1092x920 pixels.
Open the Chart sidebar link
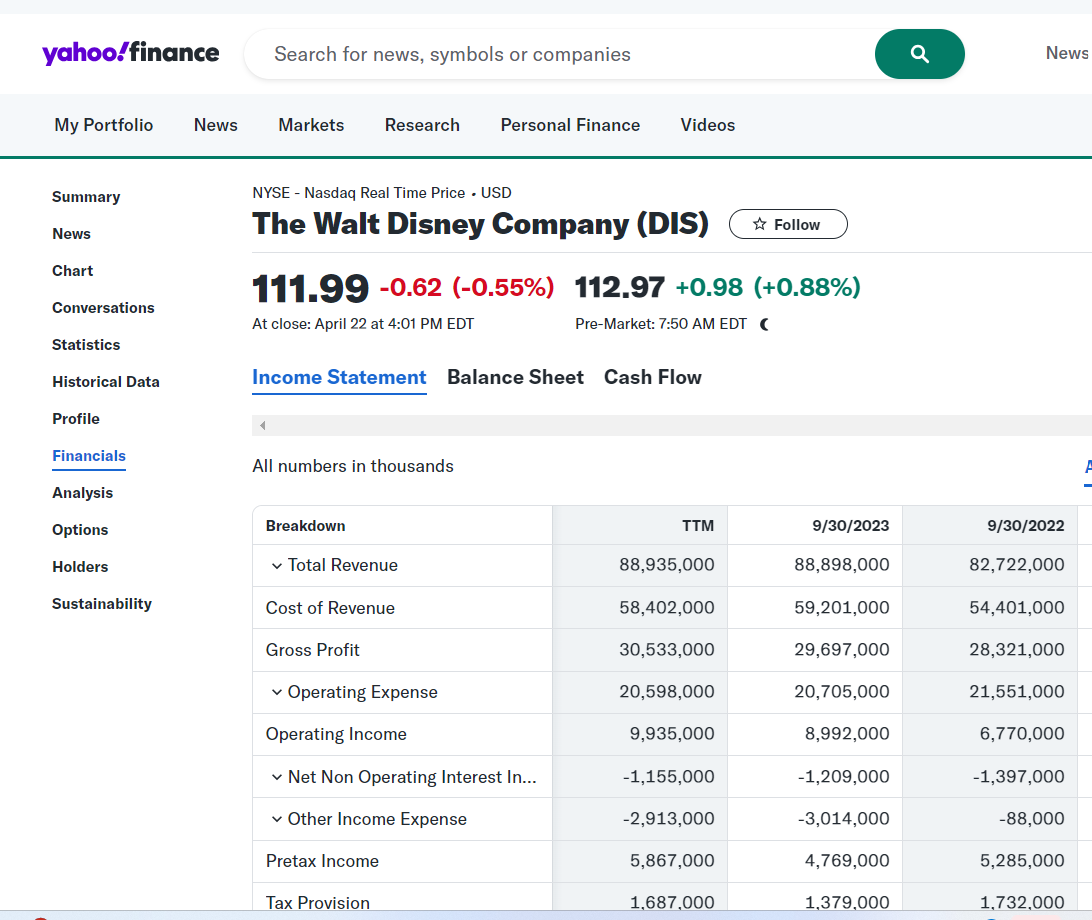pyautogui.click(x=72, y=271)
